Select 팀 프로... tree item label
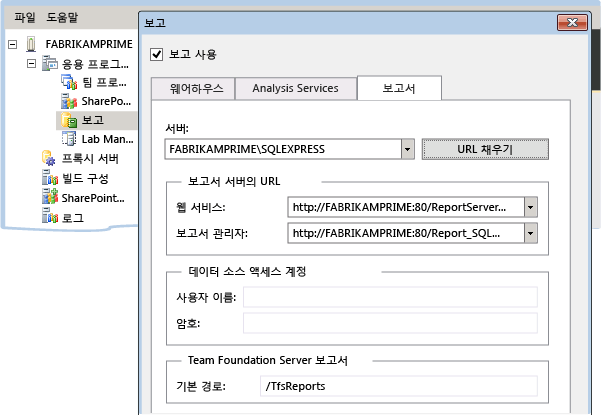This screenshot has width=601, height=415. (x=104, y=82)
